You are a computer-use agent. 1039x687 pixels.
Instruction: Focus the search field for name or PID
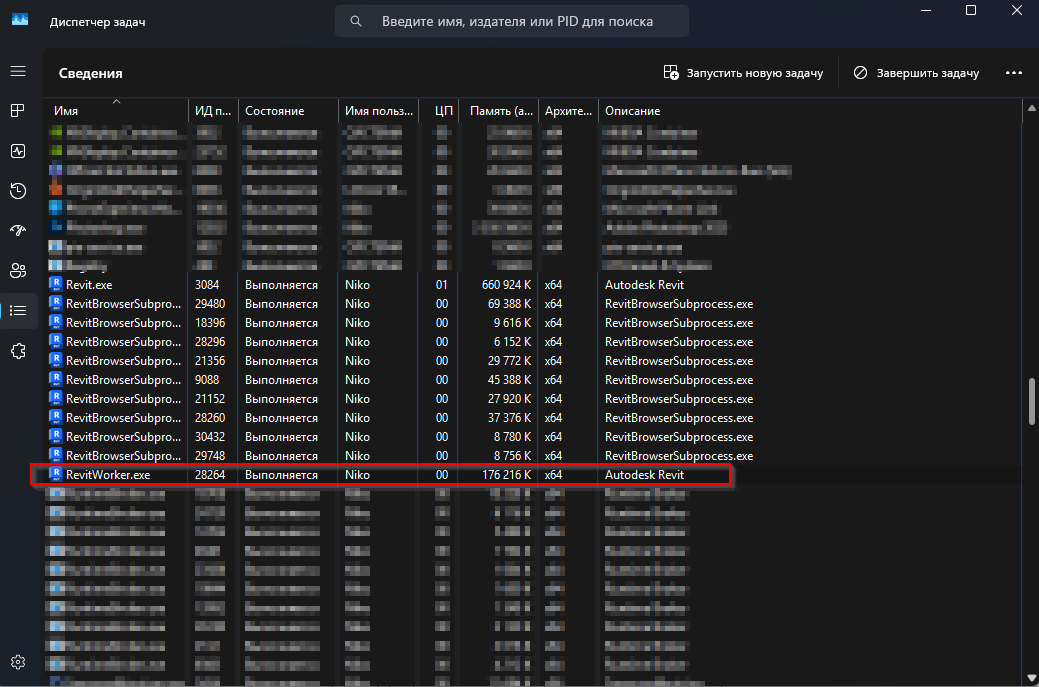tap(512, 21)
